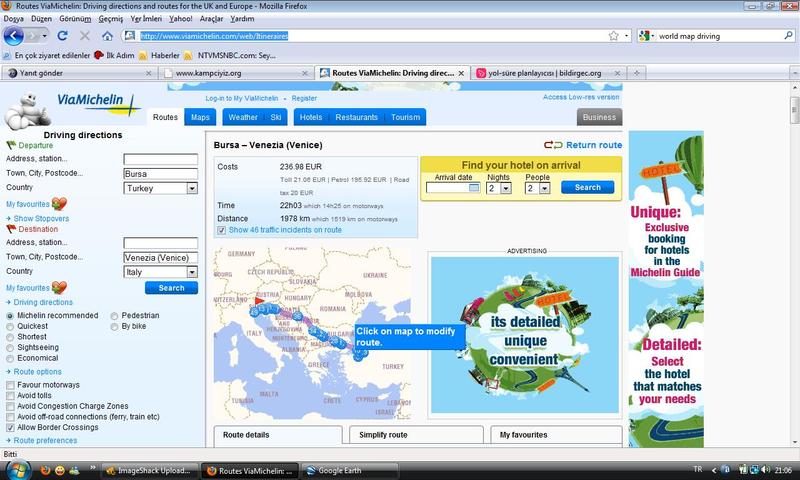Image resolution: width=800 pixels, height=480 pixels.
Task: Select the Quickest route radio option
Action: [x=11, y=325]
